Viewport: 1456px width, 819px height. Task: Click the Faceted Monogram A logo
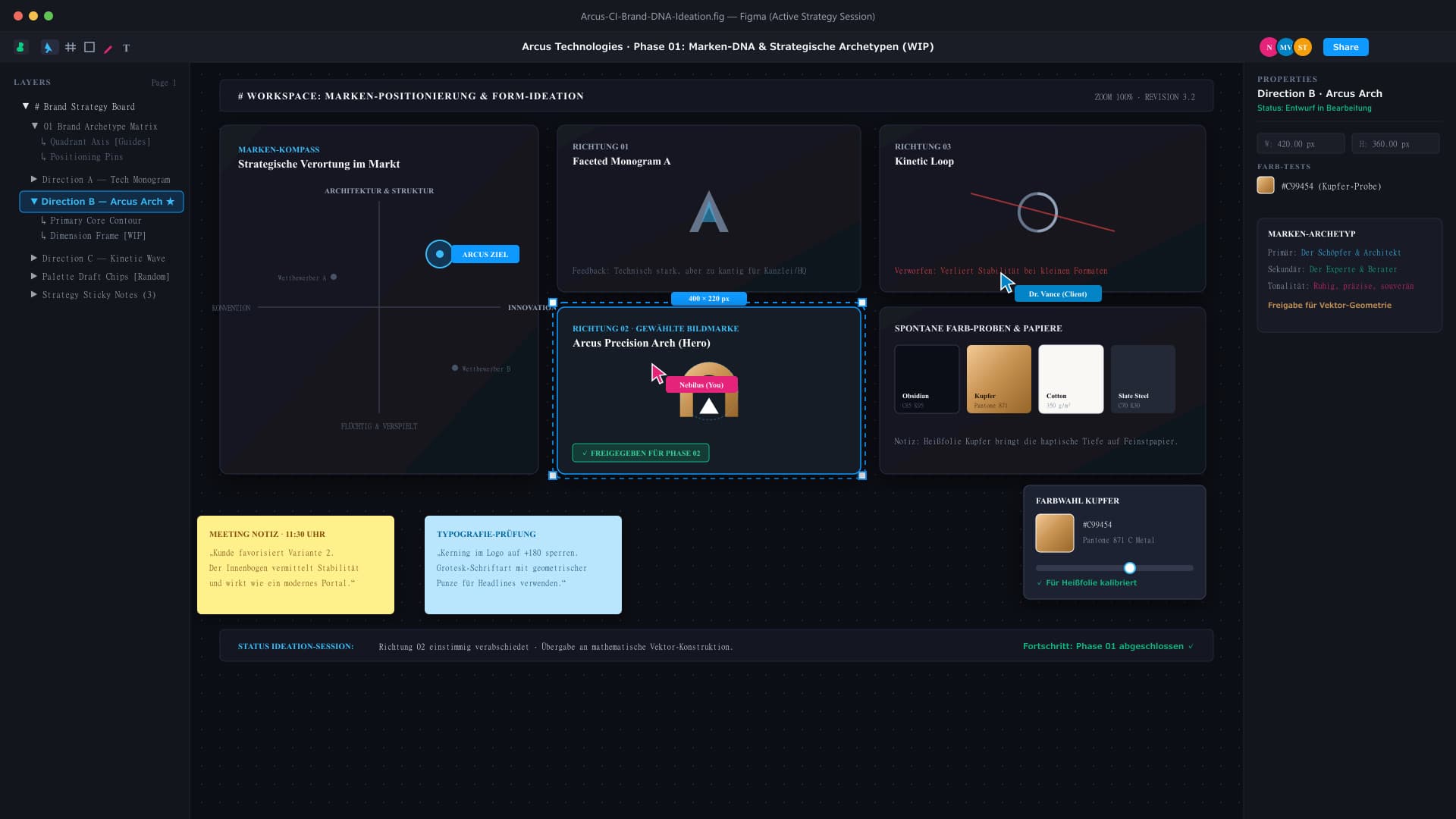(709, 212)
